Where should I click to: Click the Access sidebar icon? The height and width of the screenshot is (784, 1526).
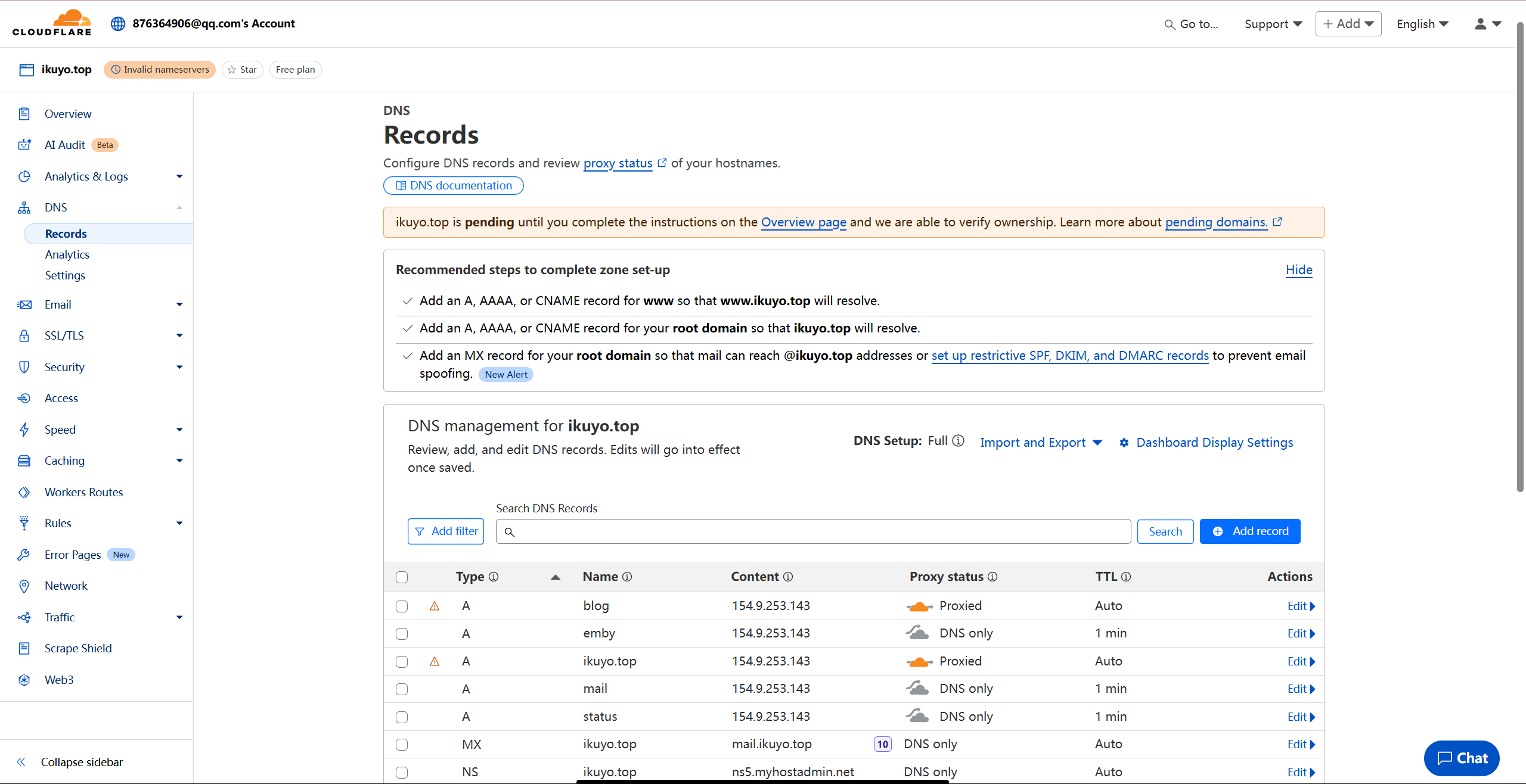[x=24, y=398]
